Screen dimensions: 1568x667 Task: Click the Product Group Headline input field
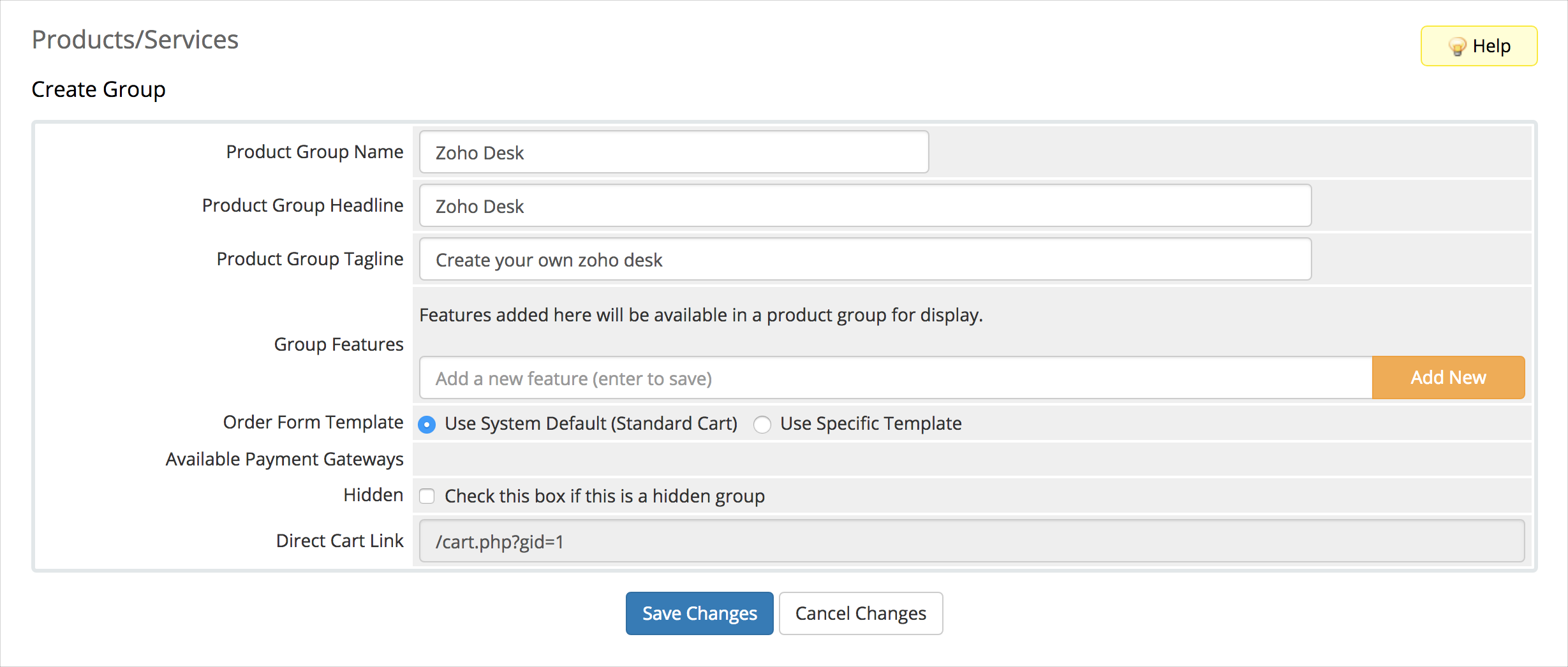coord(865,205)
